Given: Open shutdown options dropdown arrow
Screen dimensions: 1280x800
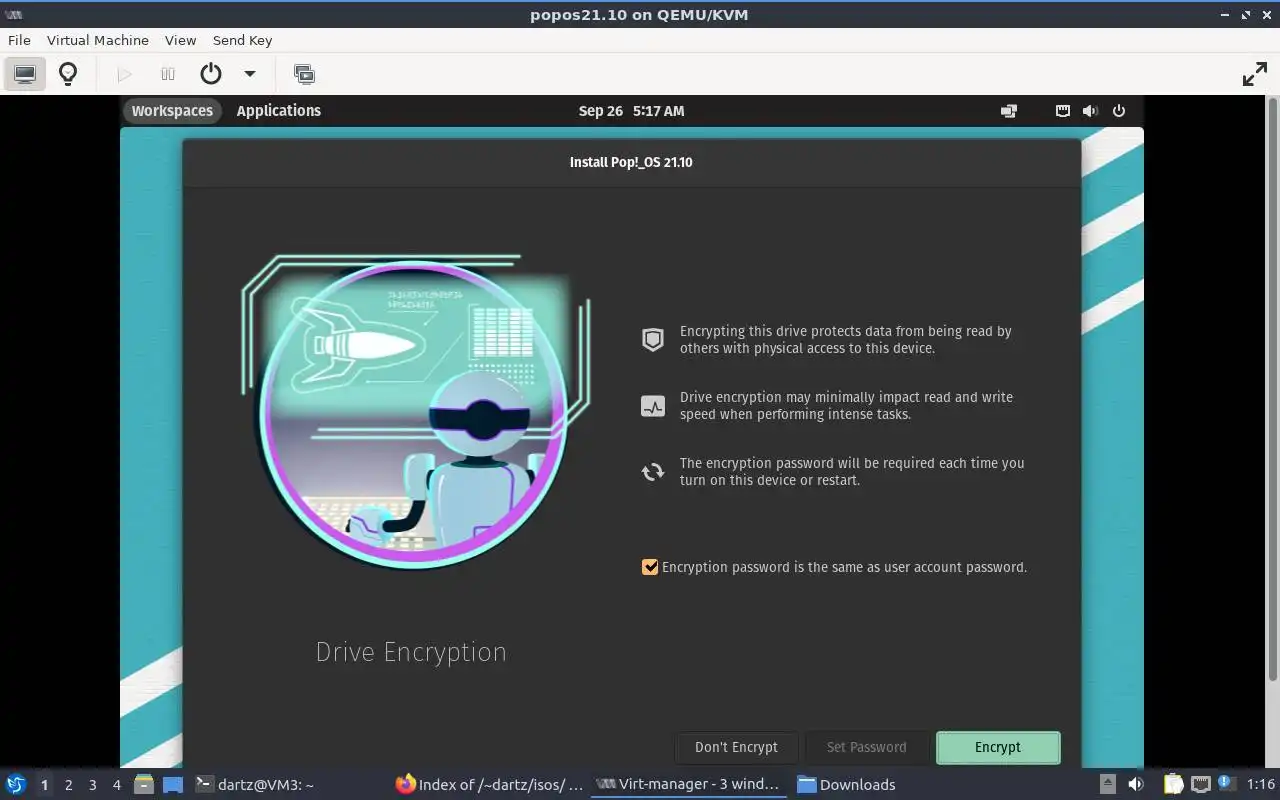Looking at the screenshot, I should pos(250,74).
